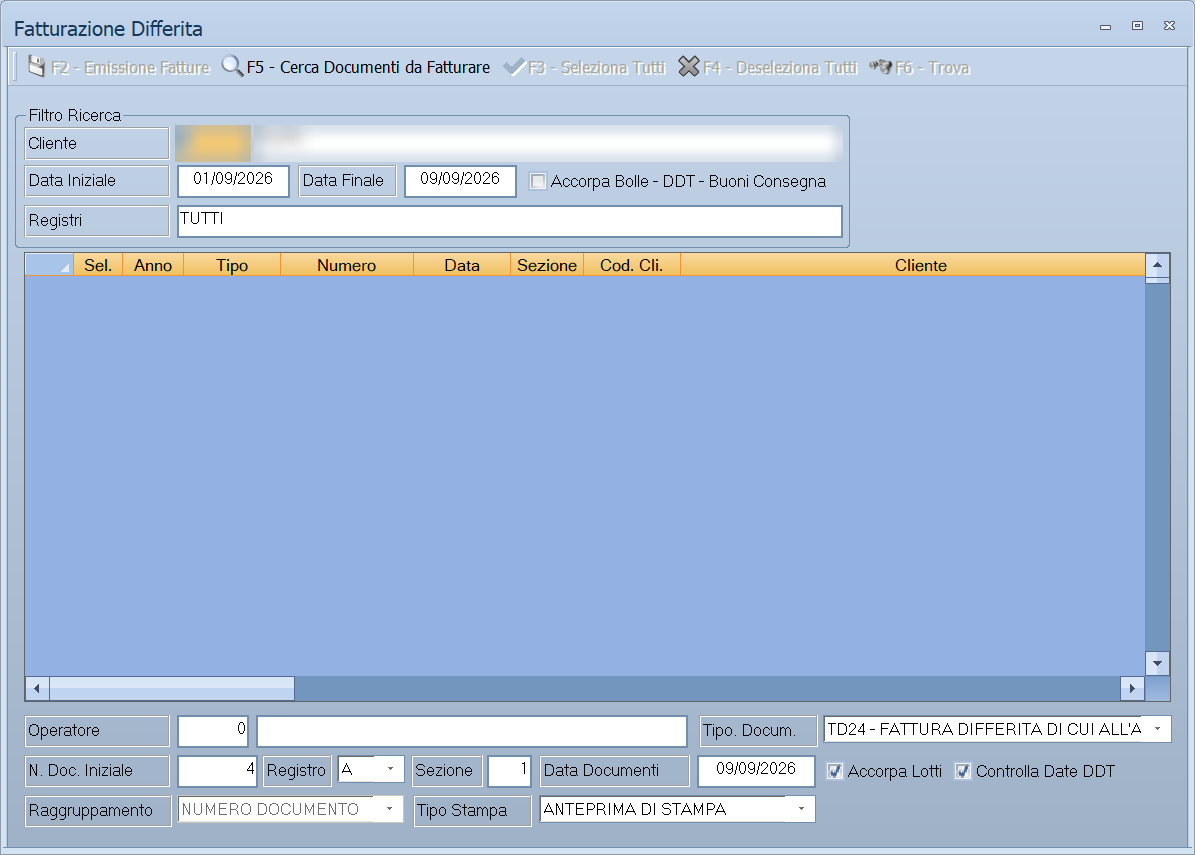
Task: Enable Accorpa Bolle - DDT - Buoni Consegna
Action: tap(538, 181)
